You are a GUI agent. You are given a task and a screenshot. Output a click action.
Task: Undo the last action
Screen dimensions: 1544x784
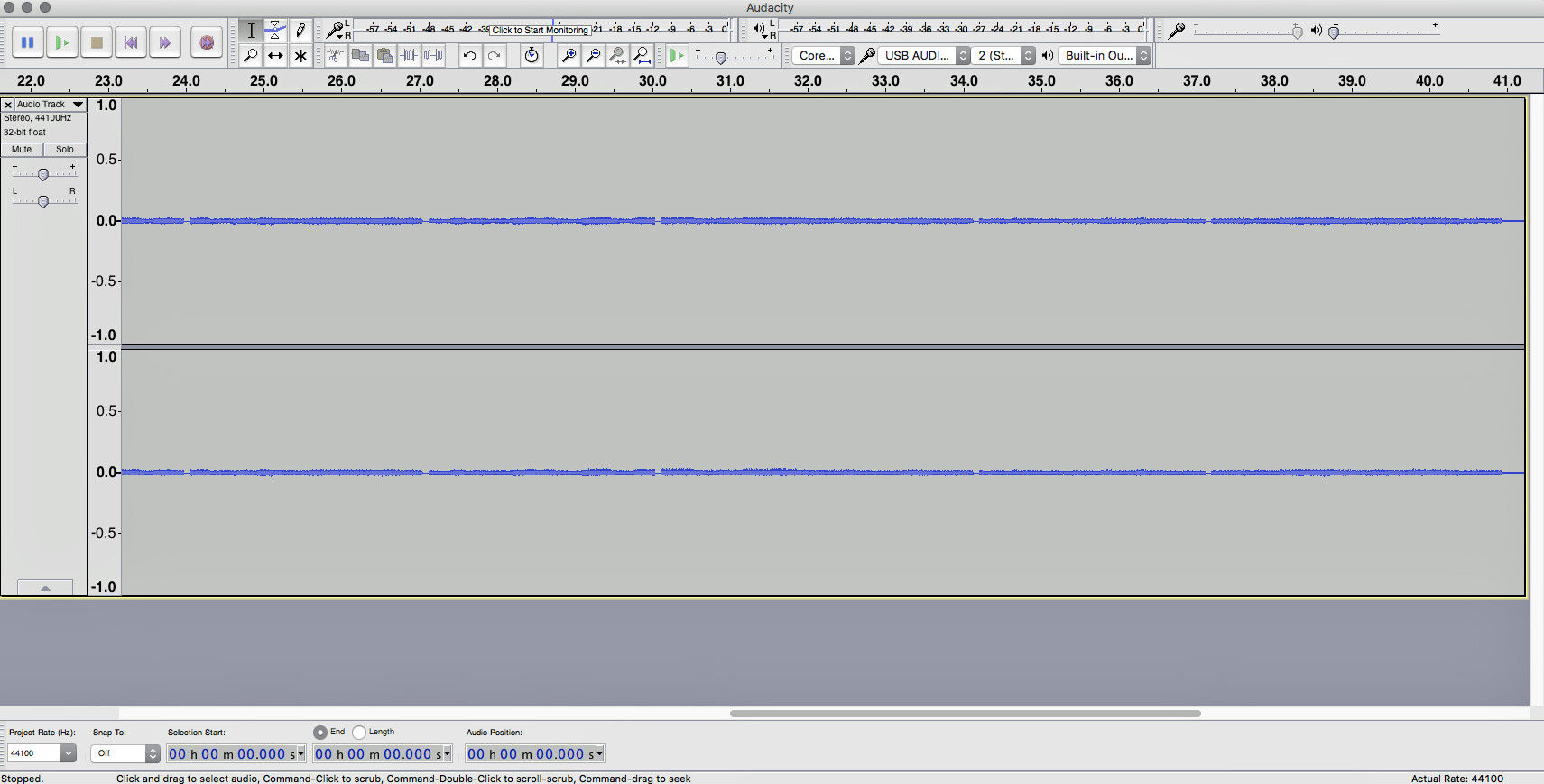pos(469,56)
